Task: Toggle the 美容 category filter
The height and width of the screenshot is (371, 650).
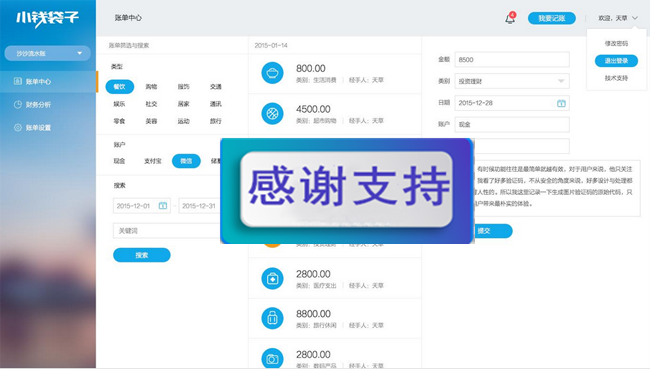Action: click(x=151, y=121)
